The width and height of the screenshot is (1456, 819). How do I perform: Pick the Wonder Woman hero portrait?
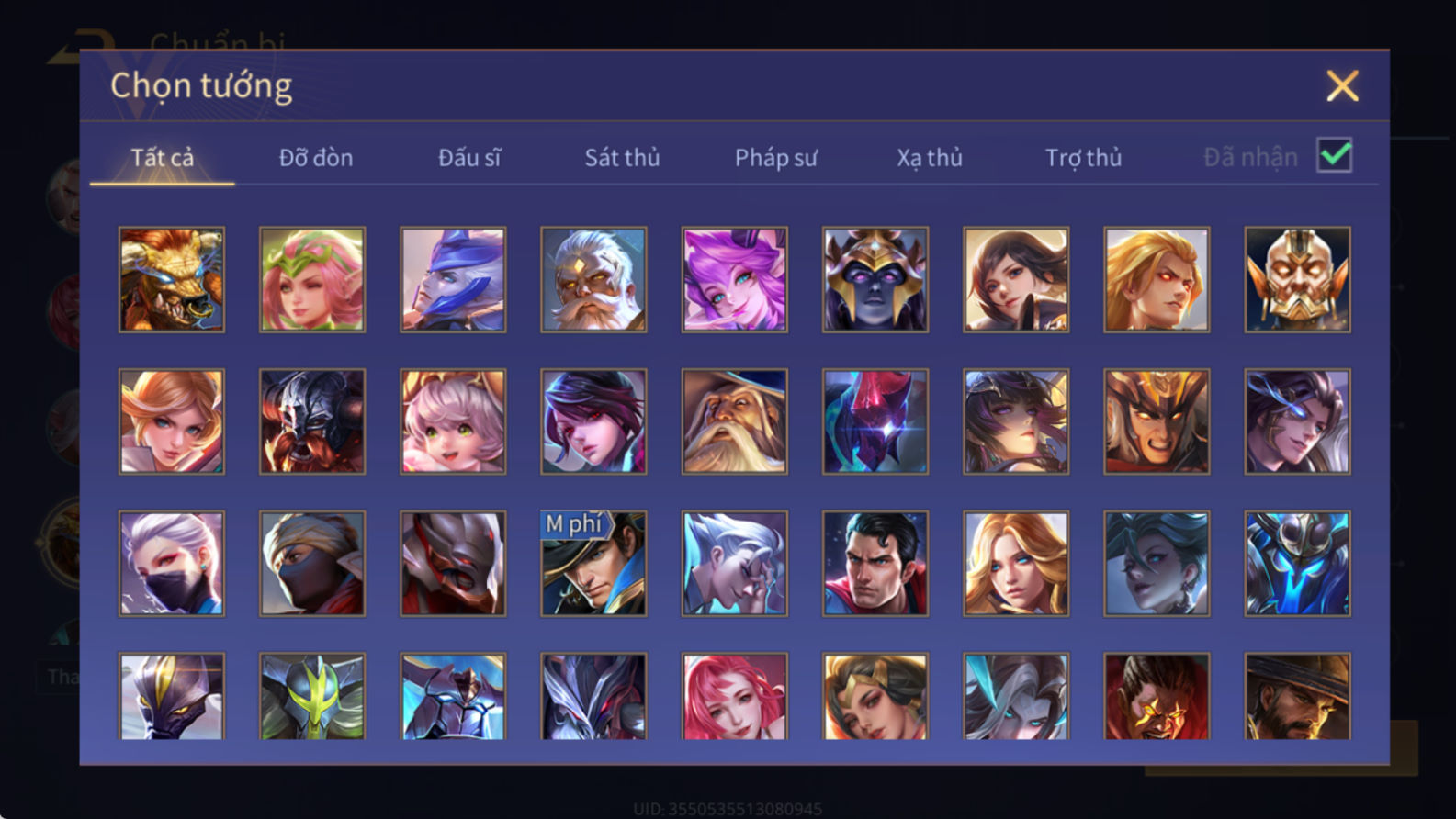pyautogui.click(x=875, y=696)
